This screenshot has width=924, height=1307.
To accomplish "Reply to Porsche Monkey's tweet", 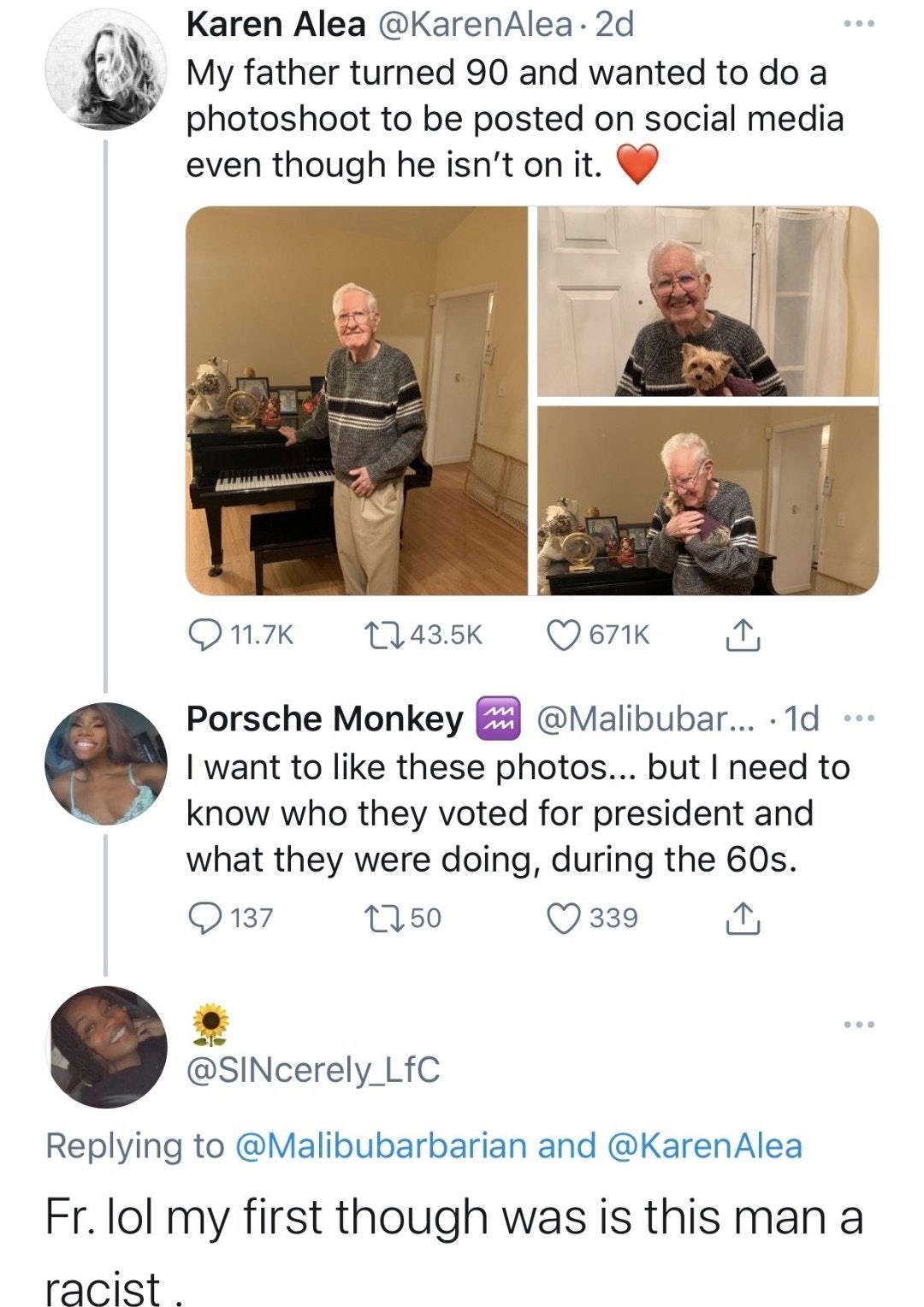I will (202, 918).
